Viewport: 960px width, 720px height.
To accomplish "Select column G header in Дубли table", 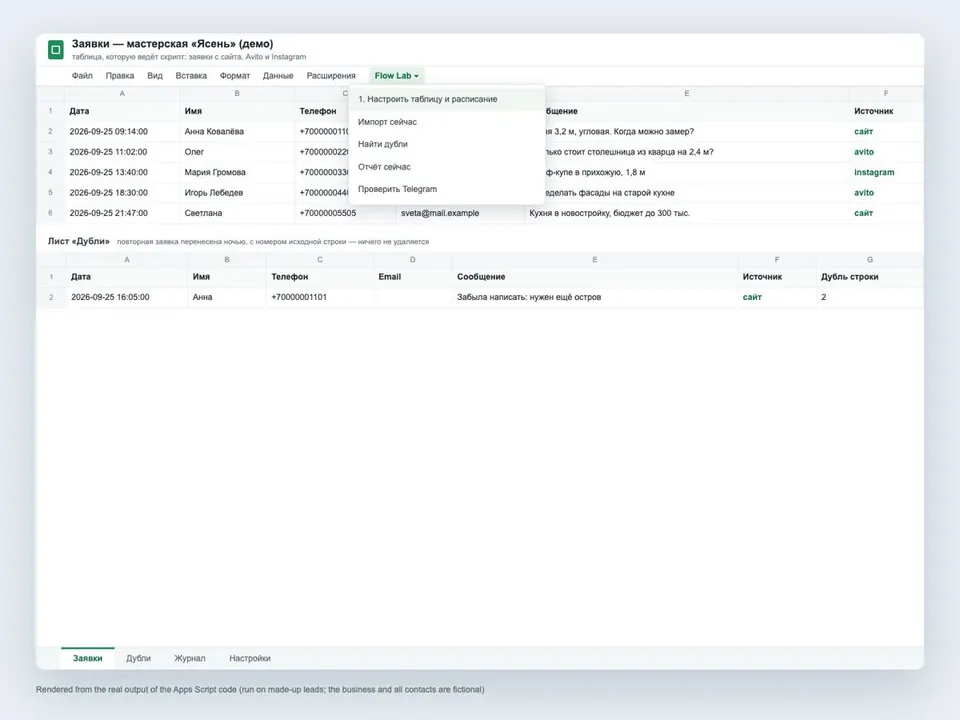I will point(870,260).
